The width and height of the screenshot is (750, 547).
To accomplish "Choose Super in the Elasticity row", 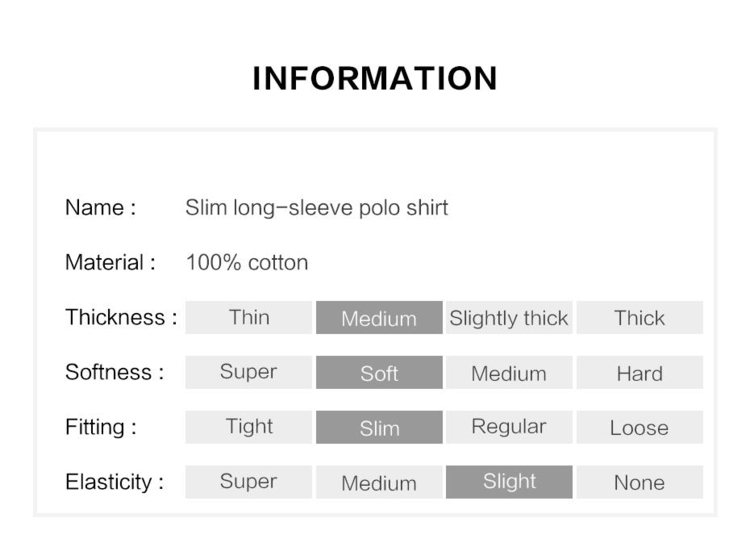I will 249,482.
